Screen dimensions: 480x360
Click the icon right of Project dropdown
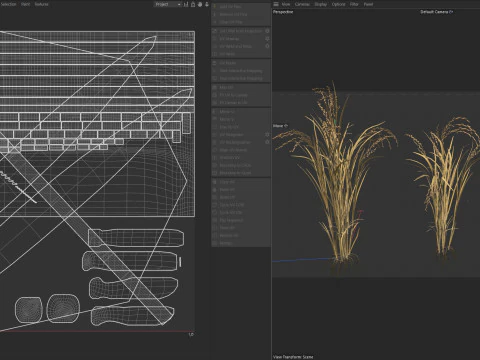tap(186, 4)
